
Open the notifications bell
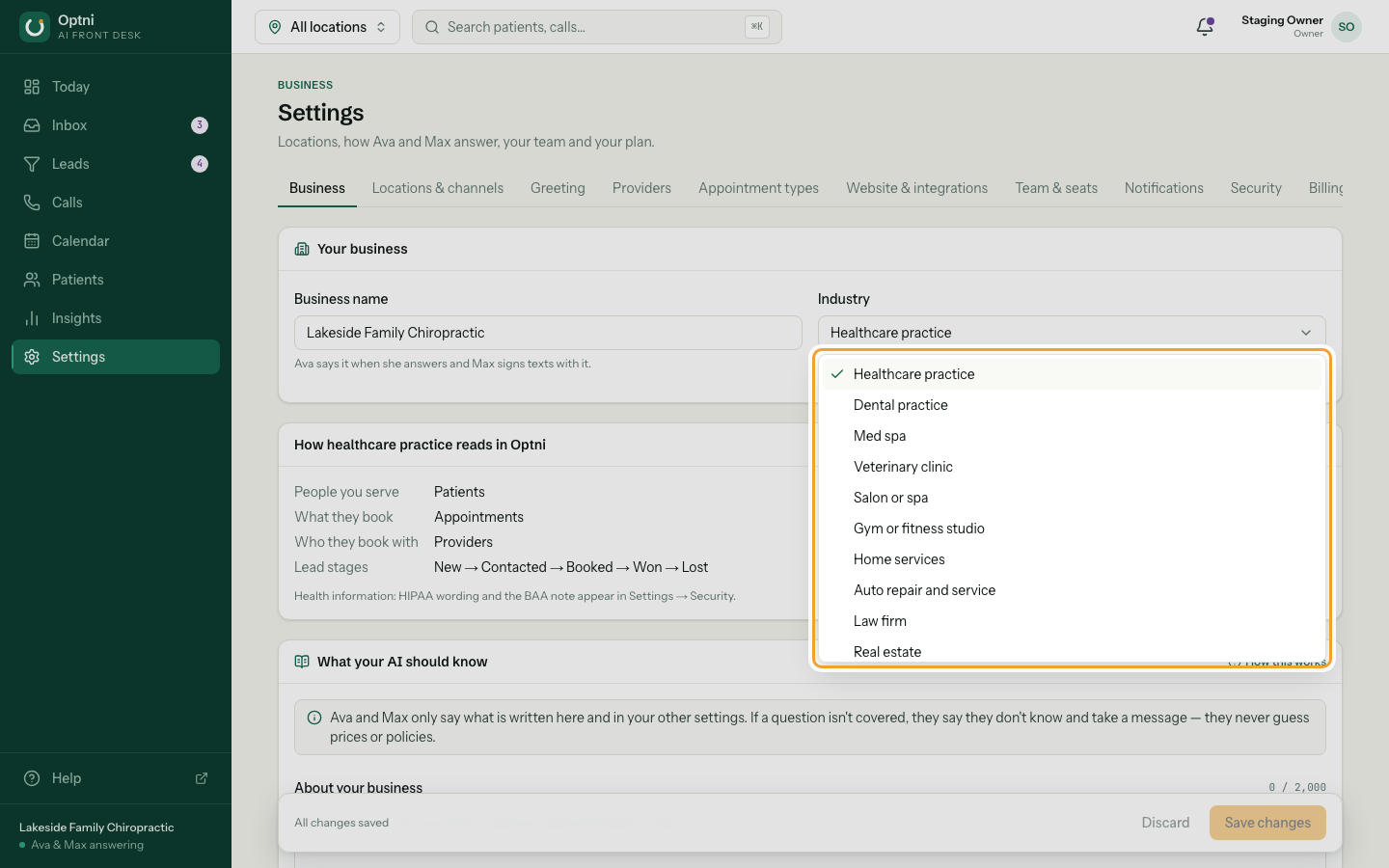(1205, 27)
